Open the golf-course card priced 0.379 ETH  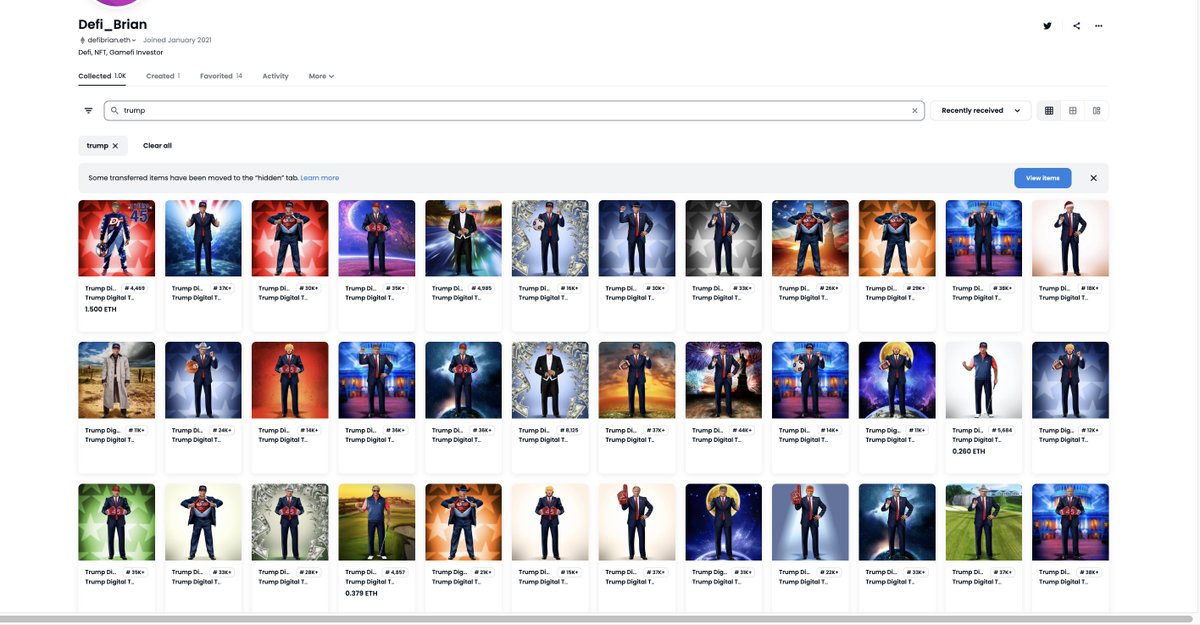(x=376, y=547)
